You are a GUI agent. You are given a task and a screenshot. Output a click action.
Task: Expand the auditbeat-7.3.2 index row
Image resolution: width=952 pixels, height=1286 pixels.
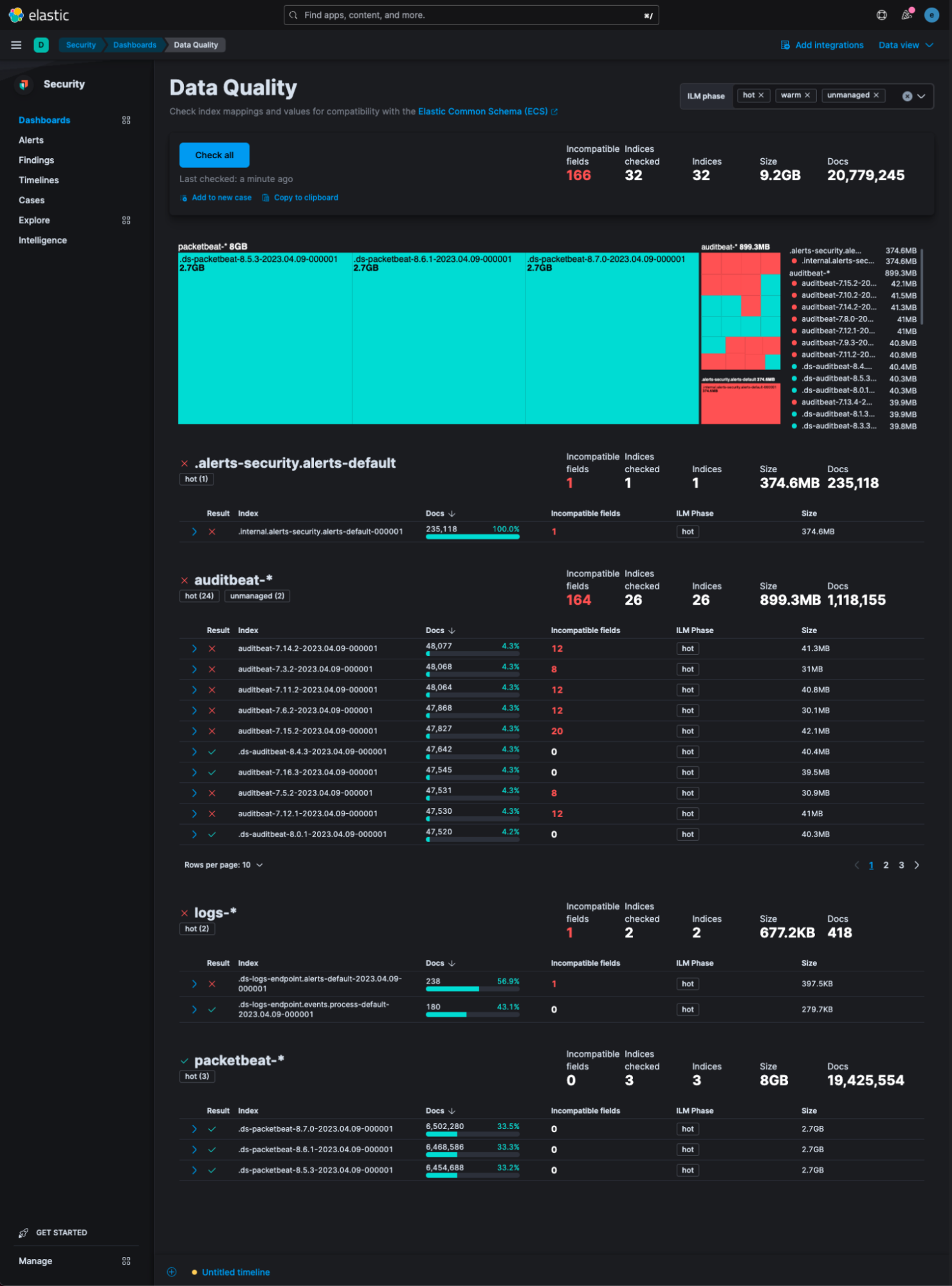[194, 669]
